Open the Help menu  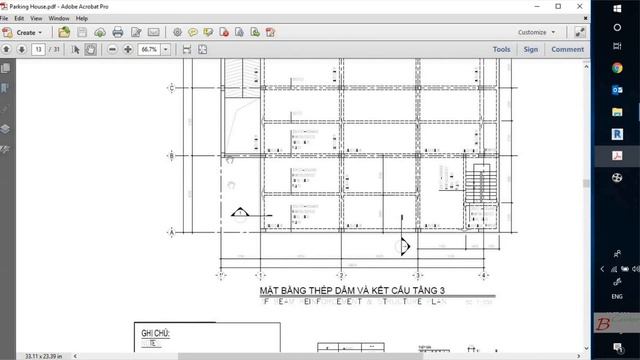(x=82, y=18)
